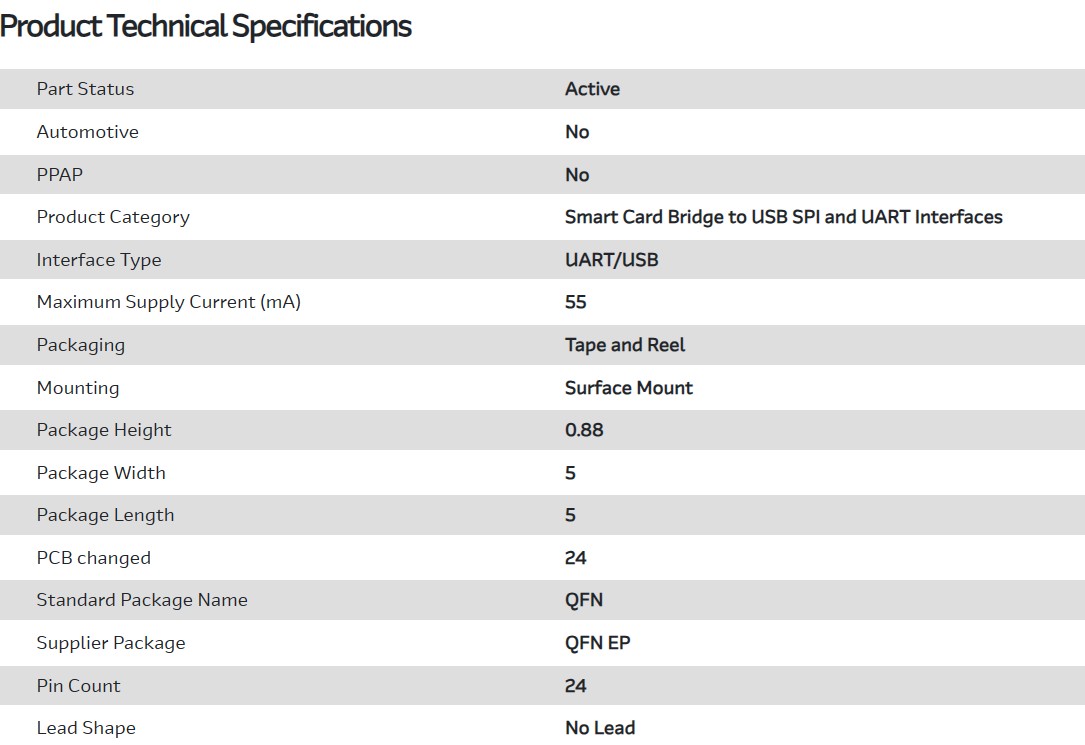Click the Package Height value 0.88
Image resolution: width=1085 pixels, height=745 pixels.
[x=584, y=430]
